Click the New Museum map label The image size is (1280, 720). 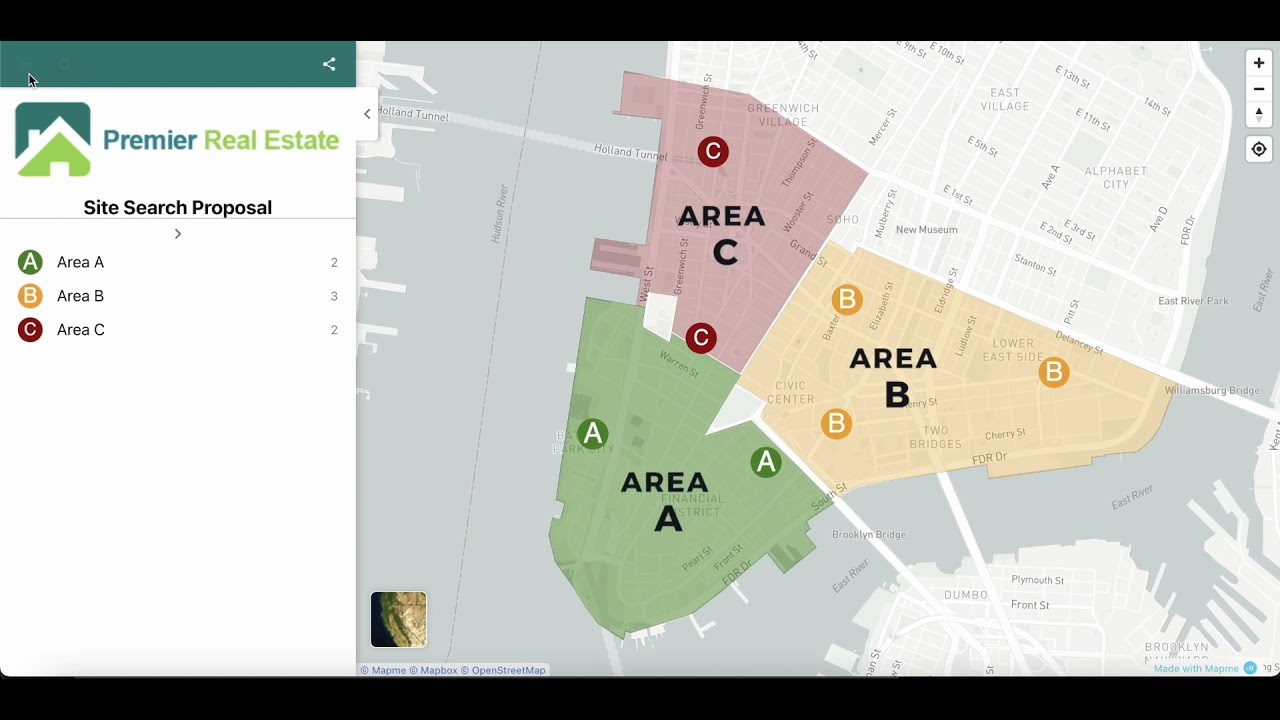927,230
